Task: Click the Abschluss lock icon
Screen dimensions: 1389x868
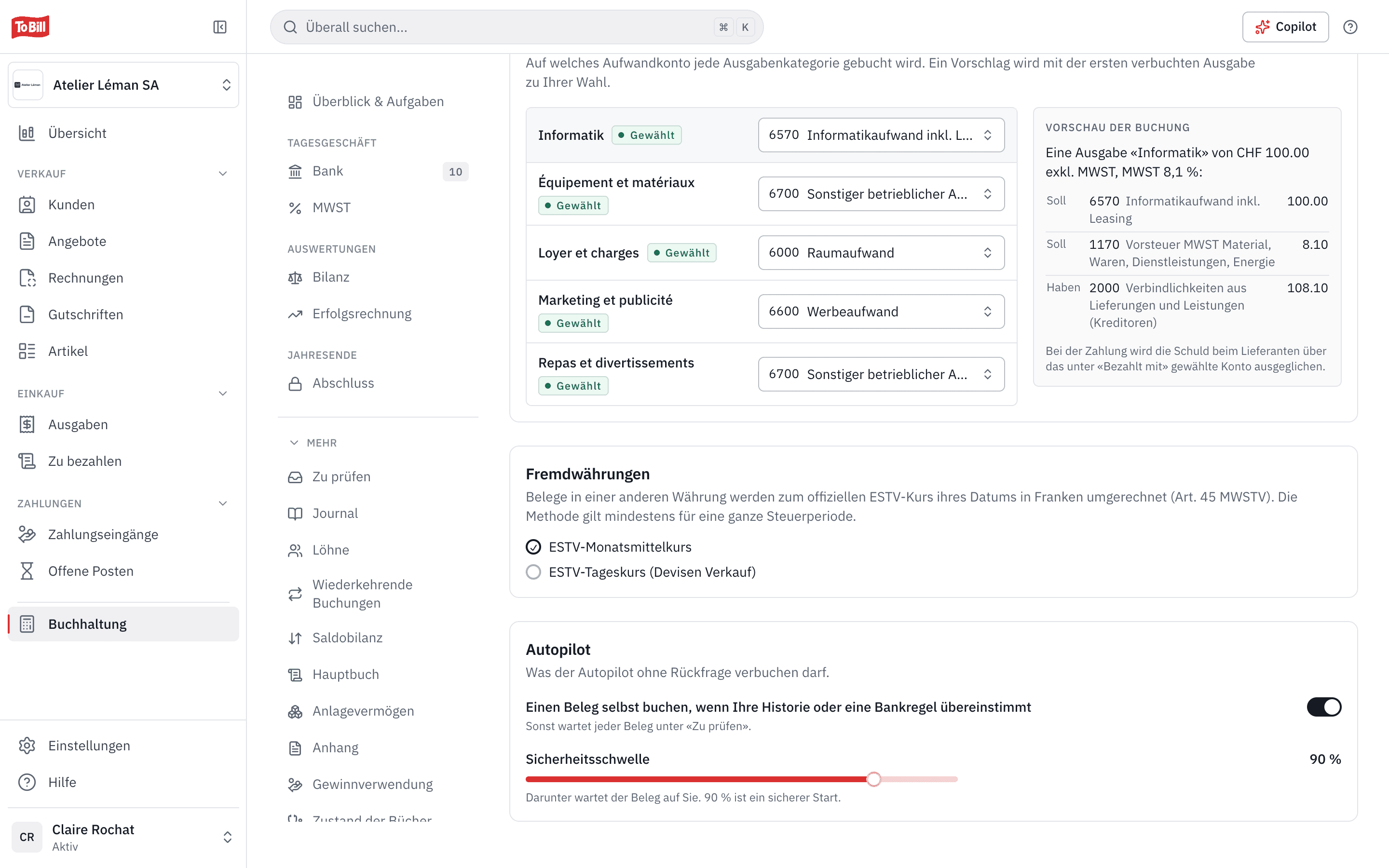Action: [x=295, y=383]
